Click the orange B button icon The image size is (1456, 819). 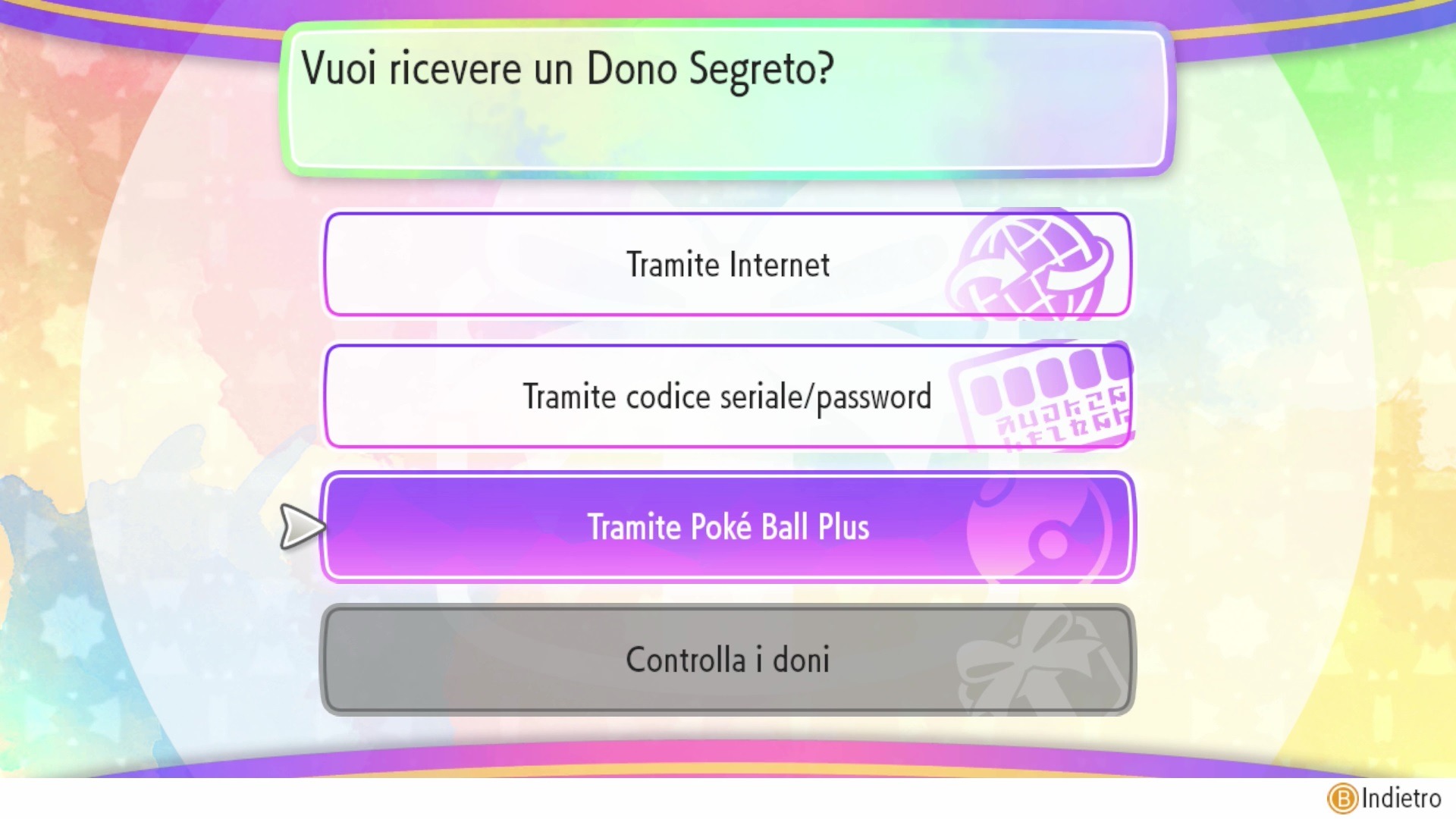pos(1342,799)
